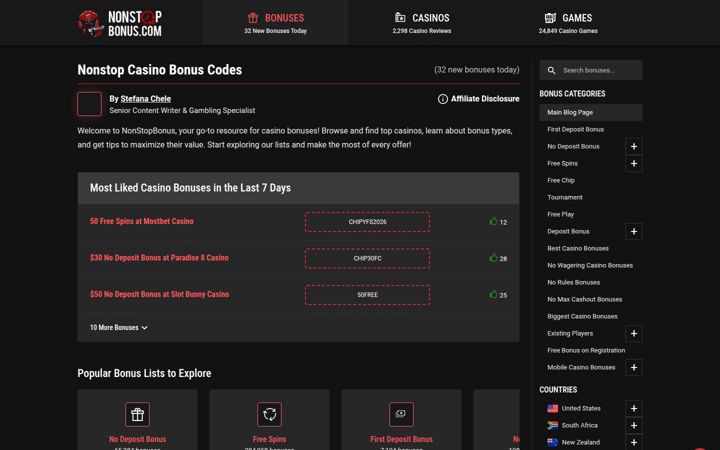Click the No Deposit Bonus gift card icon

pos(137,414)
